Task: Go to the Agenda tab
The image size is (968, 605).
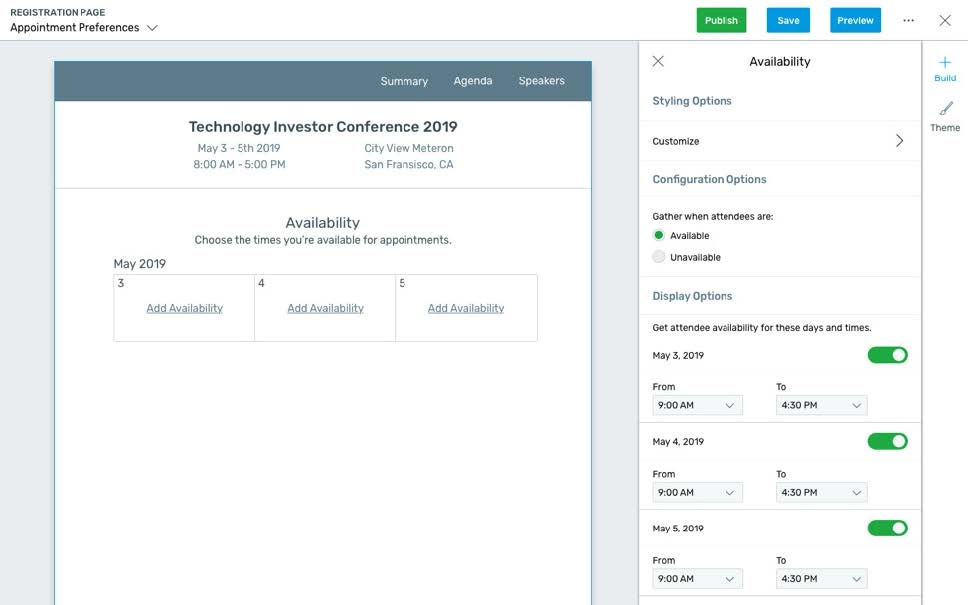Action: (473, 81)
